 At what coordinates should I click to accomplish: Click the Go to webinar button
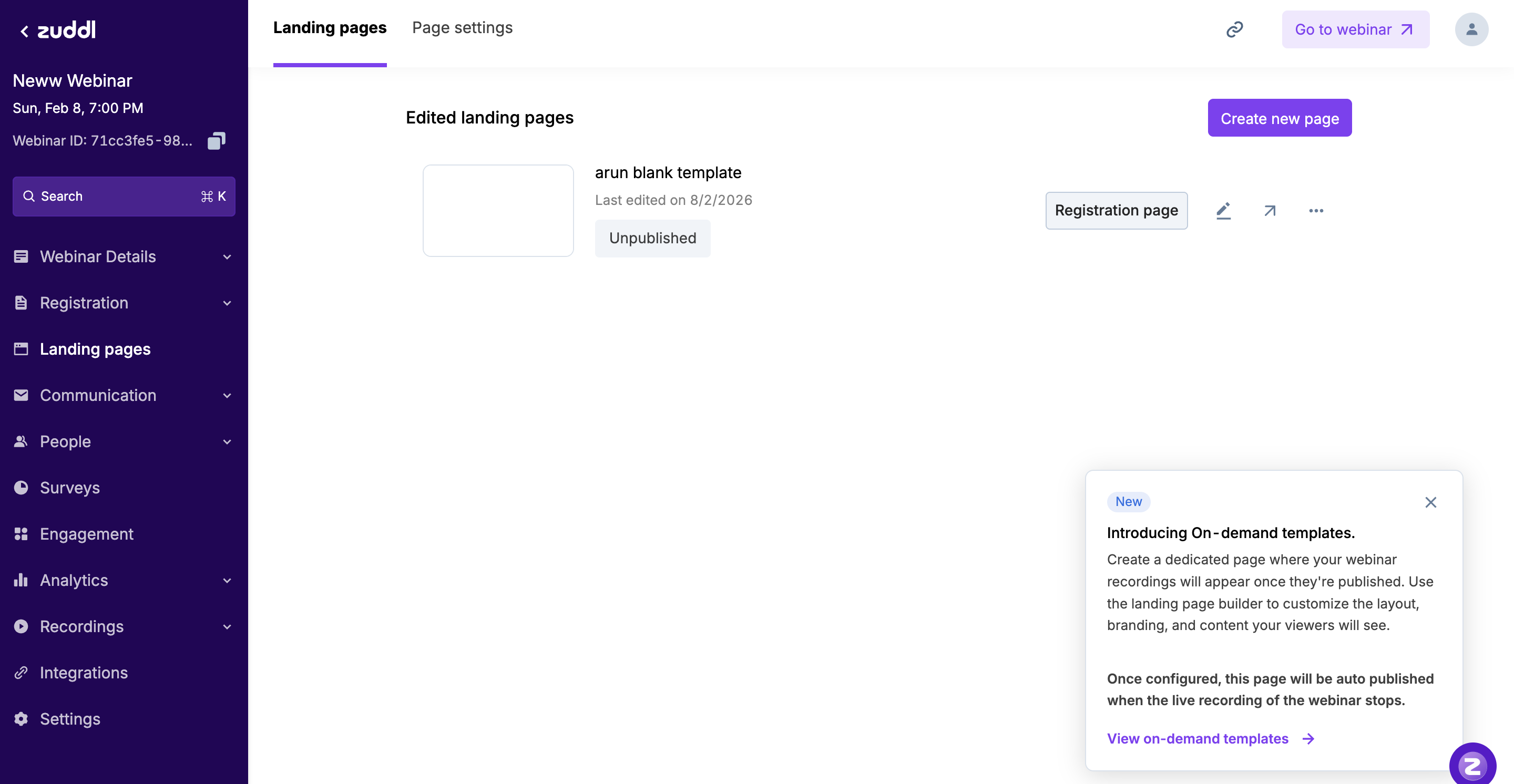coord(1355,29)
